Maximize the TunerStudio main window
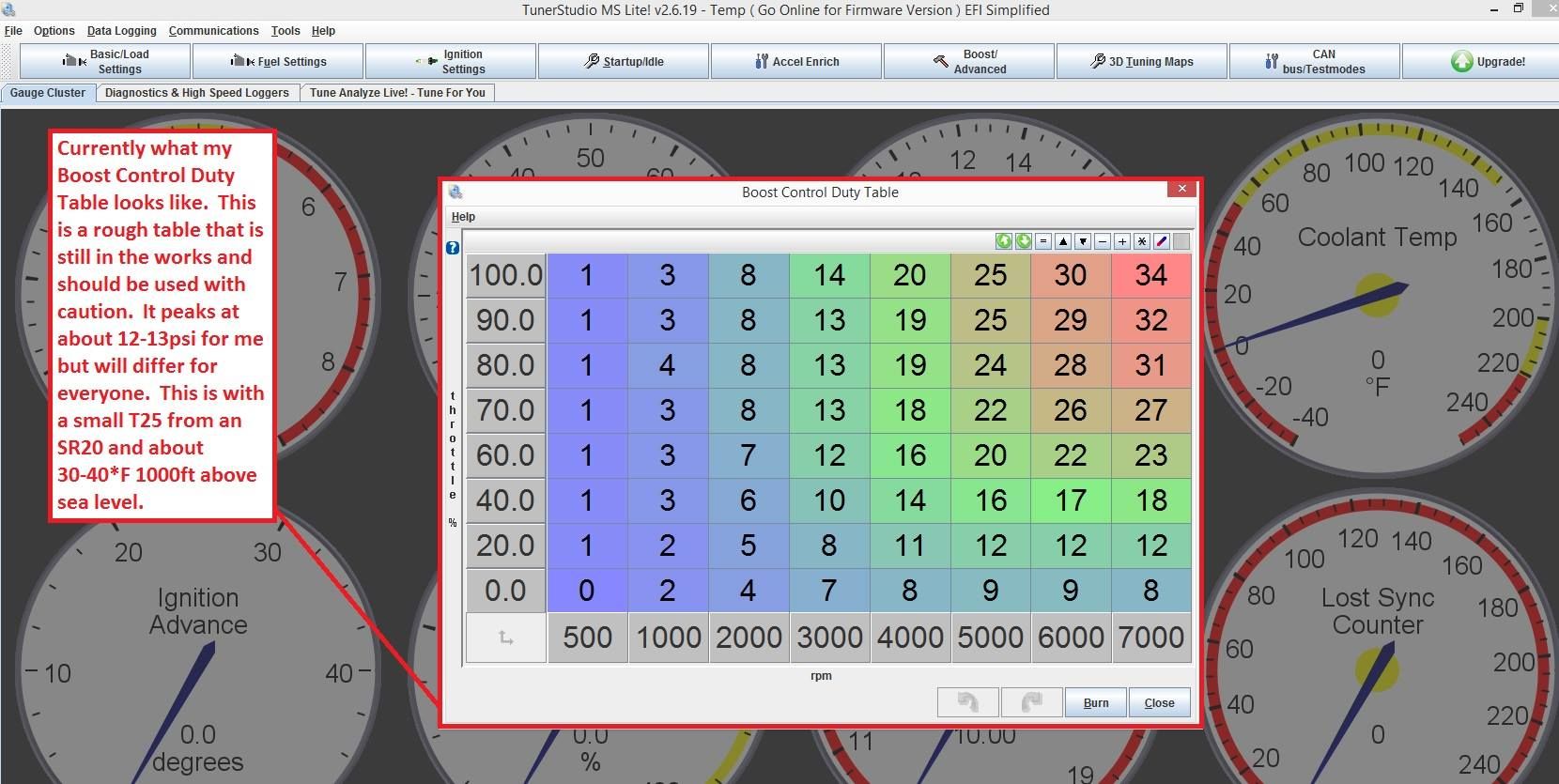The image size is (1559, 784). 1518,8
